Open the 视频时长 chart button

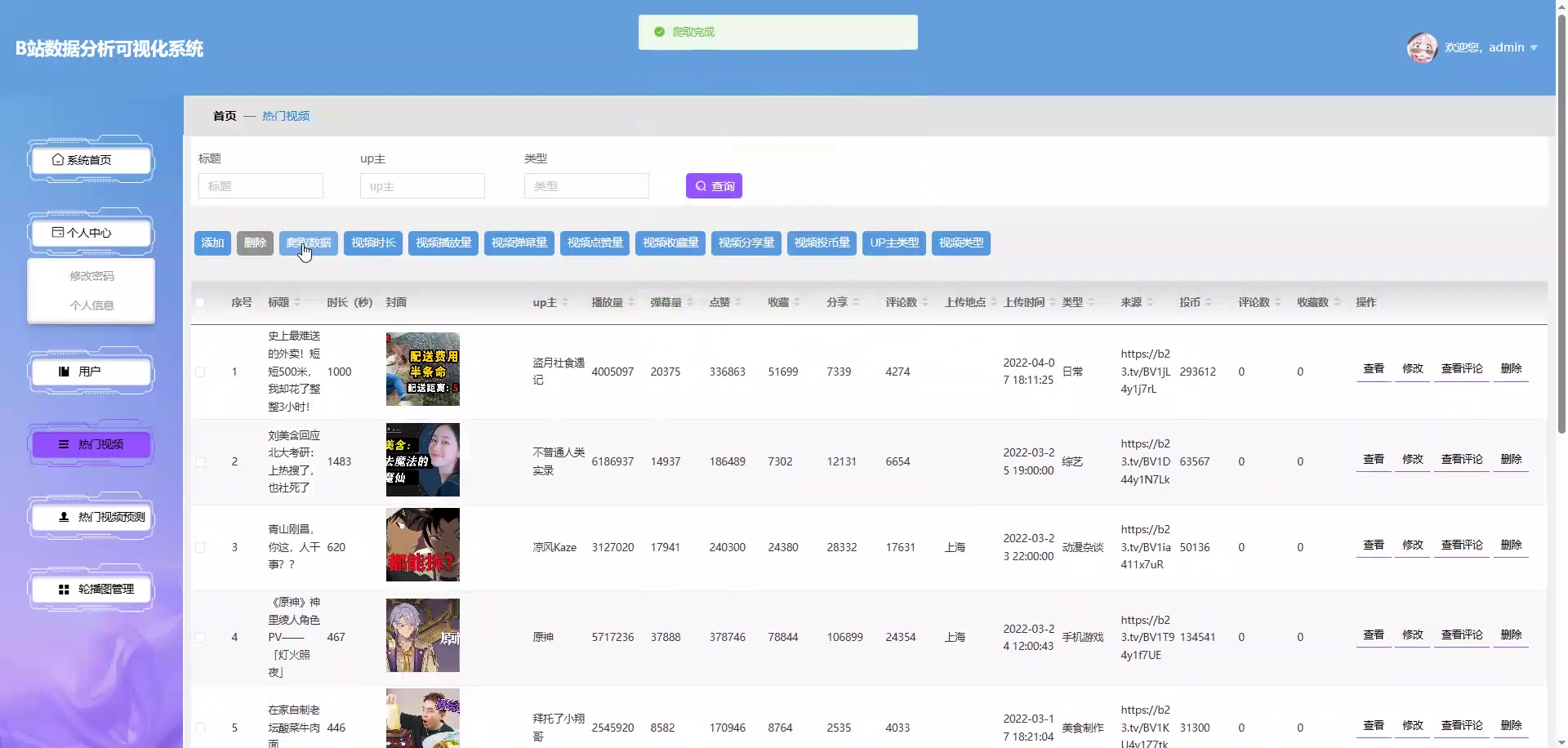373,243
